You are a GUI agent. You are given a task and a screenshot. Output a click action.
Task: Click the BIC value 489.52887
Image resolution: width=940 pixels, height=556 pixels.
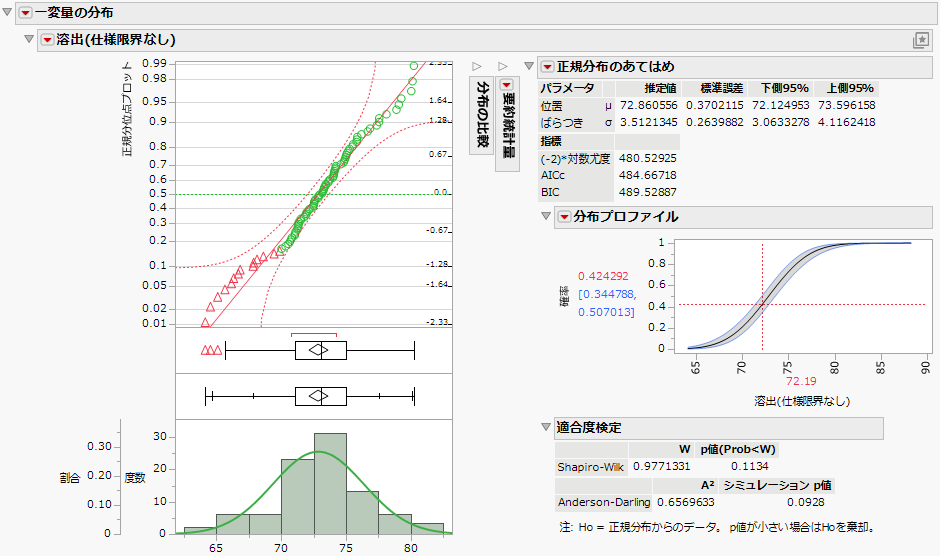pos(647,192)
